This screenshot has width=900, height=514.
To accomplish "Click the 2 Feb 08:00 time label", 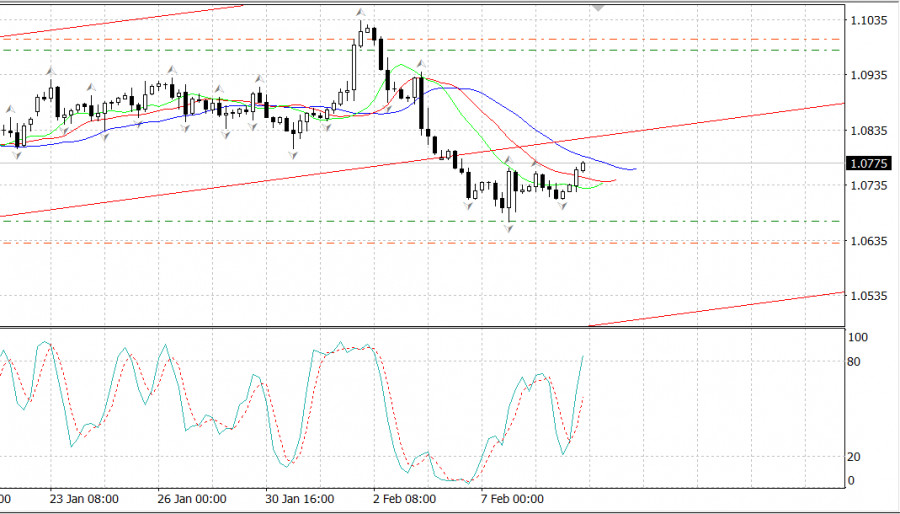I will [x=403, y=499].
